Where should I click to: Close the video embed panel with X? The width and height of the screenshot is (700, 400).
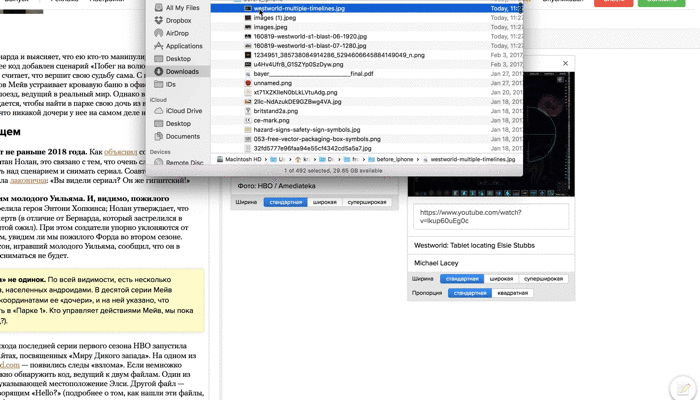coord(566,63)
